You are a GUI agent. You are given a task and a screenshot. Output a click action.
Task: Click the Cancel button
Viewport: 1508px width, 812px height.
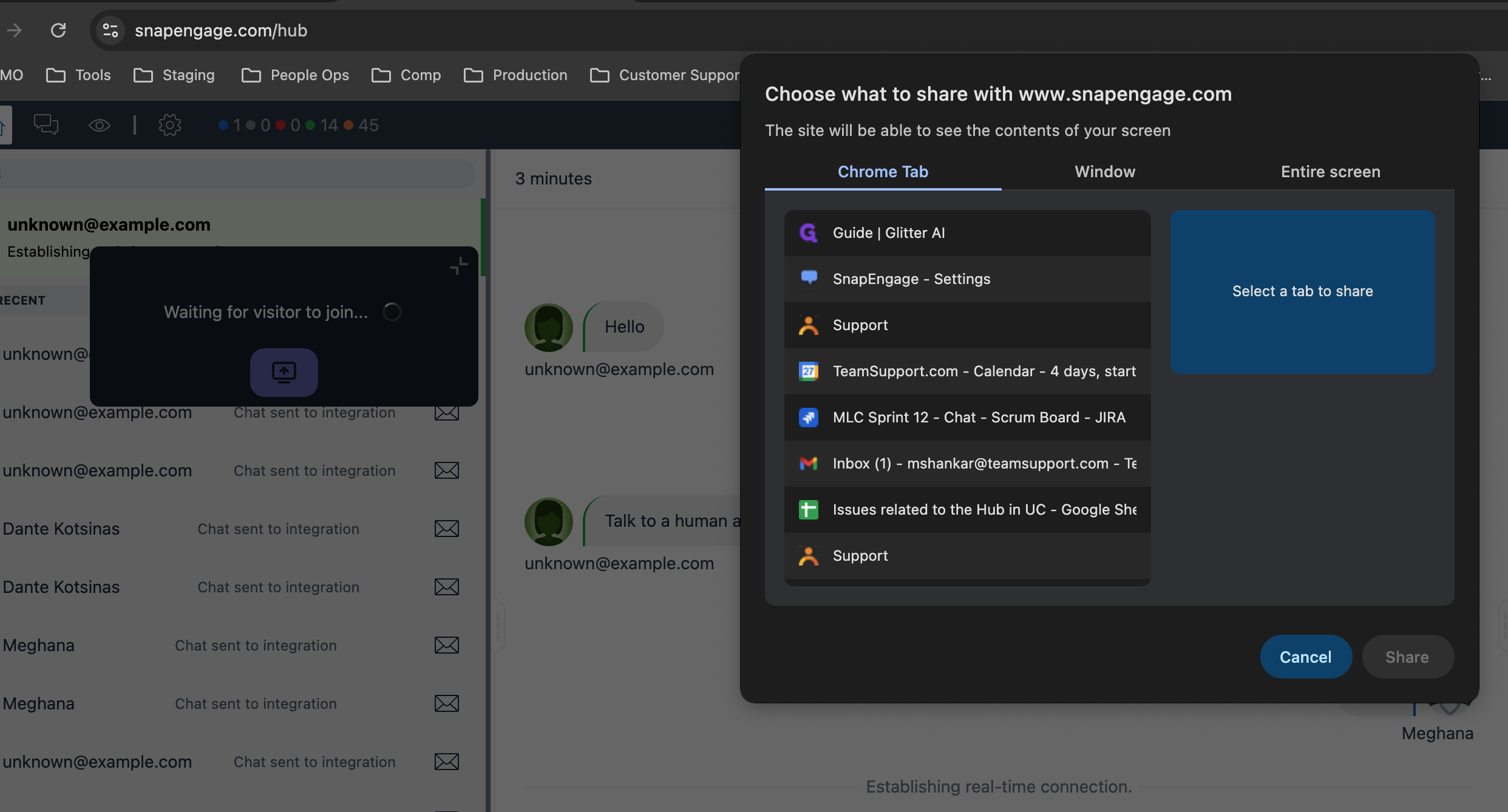pyautogui.click(x=1305, y=657)
